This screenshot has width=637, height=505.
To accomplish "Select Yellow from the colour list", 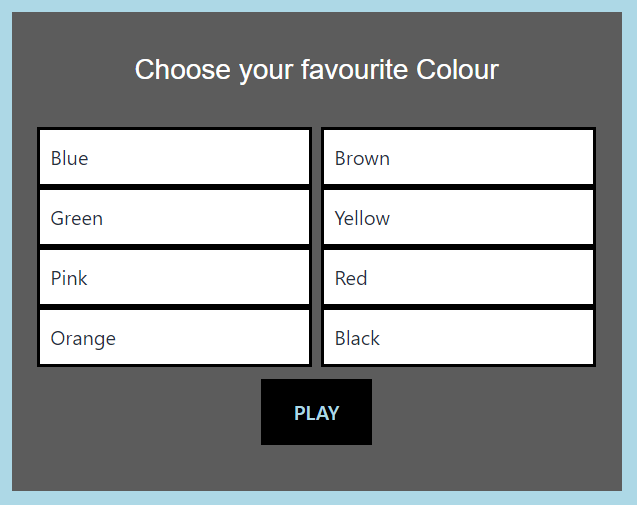I will (x=458, y=217).
